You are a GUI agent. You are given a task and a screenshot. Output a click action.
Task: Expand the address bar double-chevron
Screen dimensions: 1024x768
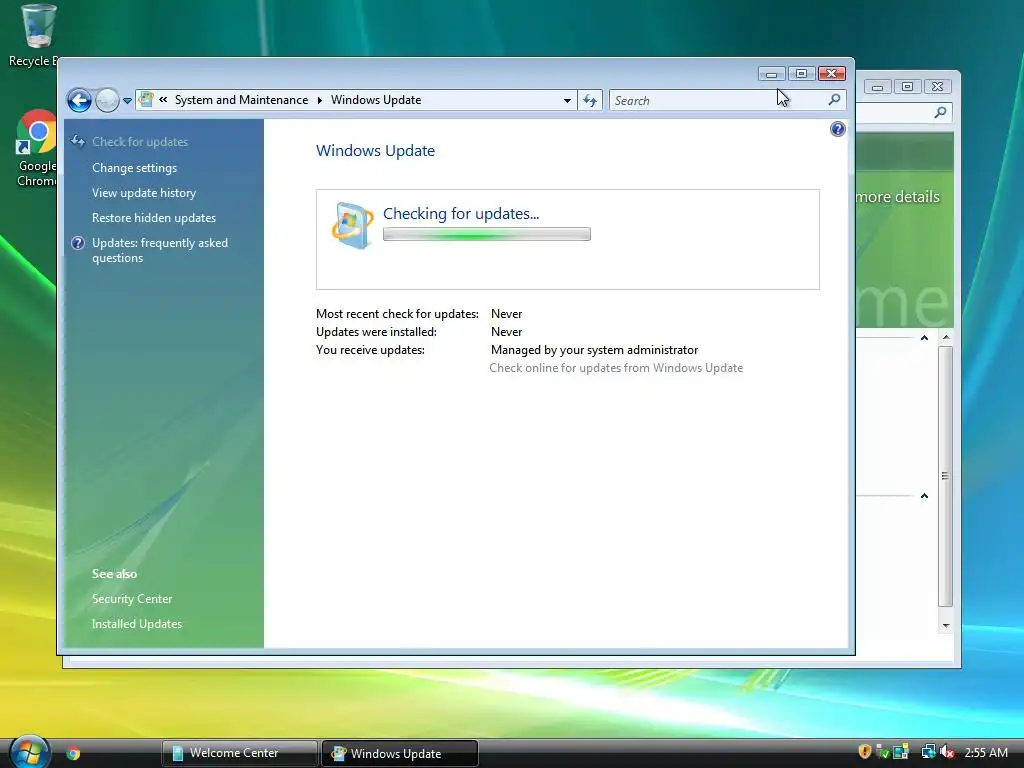pos(163,100)
